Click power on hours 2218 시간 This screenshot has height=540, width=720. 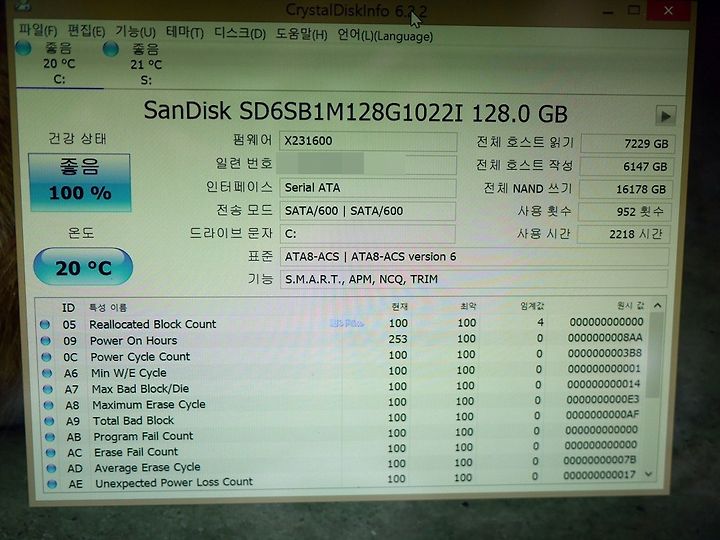coord(624,234)
